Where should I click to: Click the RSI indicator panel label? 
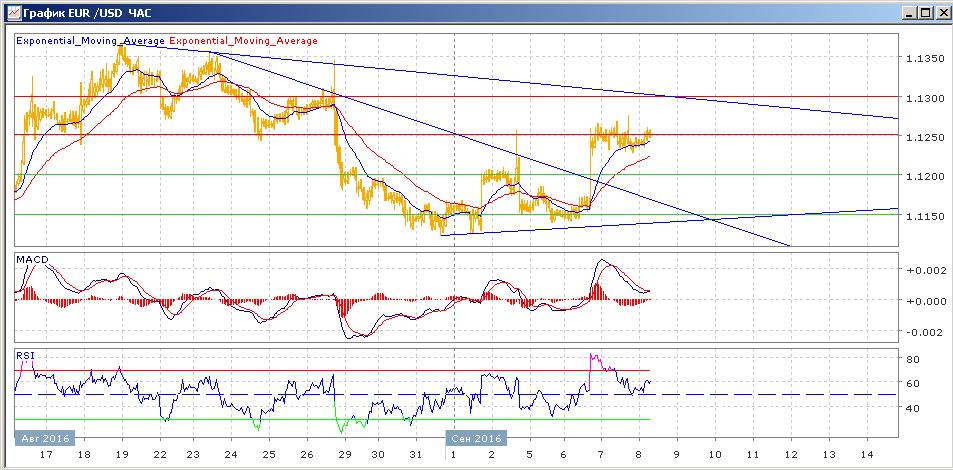click(x=26, y=354)
